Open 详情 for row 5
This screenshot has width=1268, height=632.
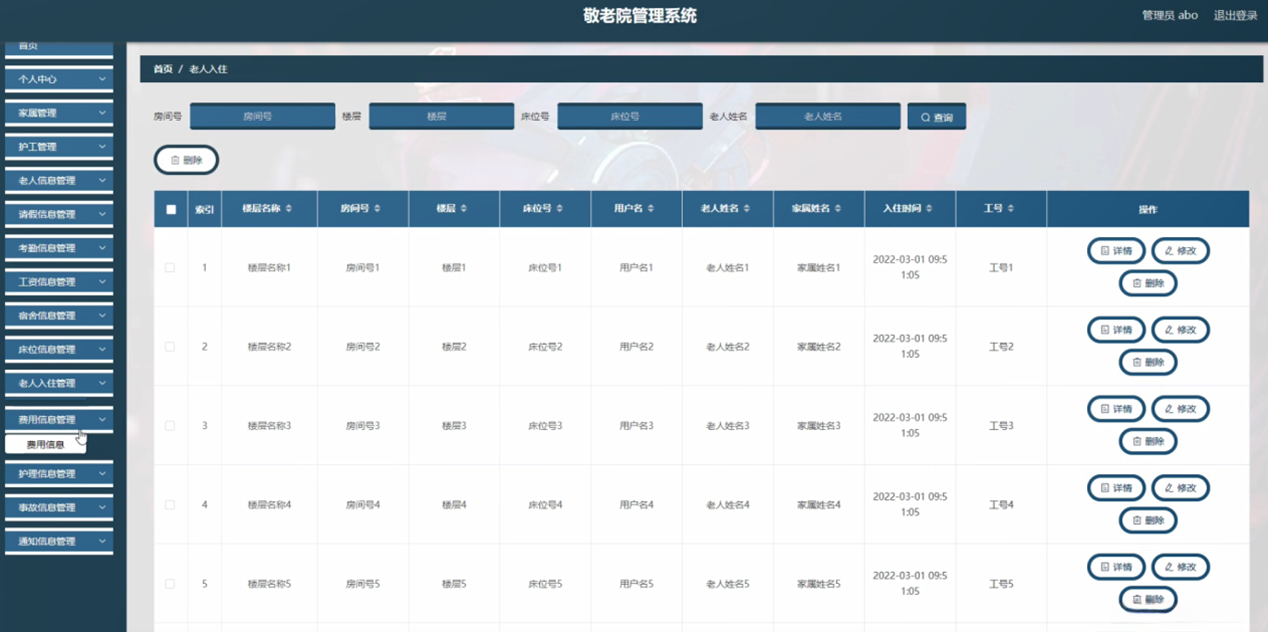click(1116, 566)
